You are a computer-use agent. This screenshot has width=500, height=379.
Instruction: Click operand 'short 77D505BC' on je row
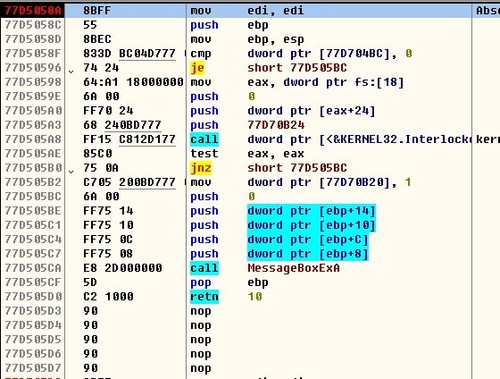click(x=297, y=68)
